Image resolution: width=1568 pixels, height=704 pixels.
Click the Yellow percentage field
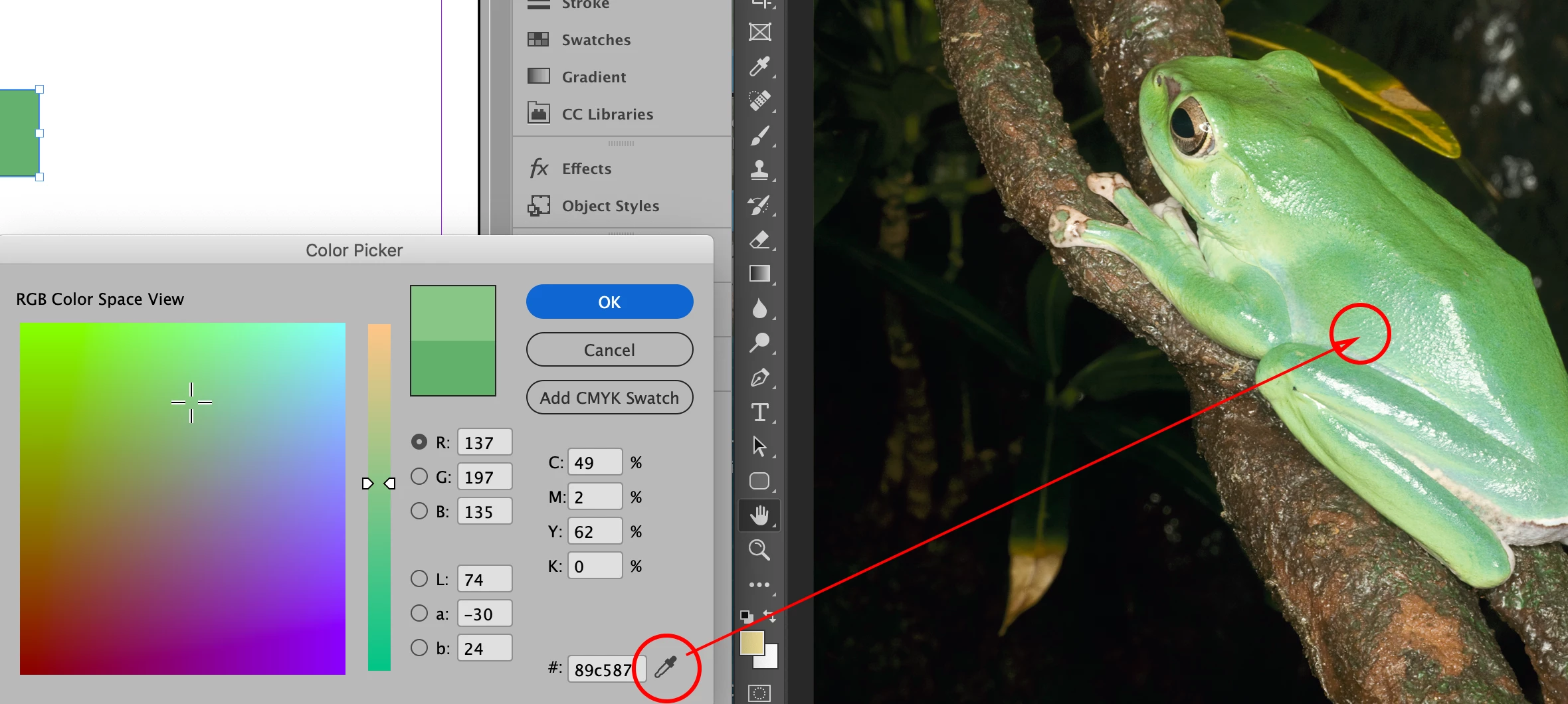[595, 531]
